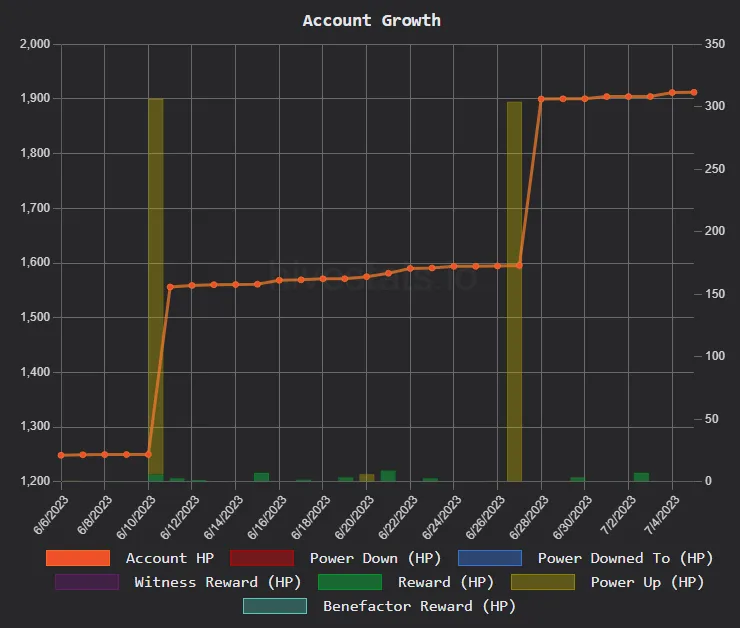740x628 pixels.
Task: Click the Account HP point at 6/16/2023
Action: pos(279,280)
